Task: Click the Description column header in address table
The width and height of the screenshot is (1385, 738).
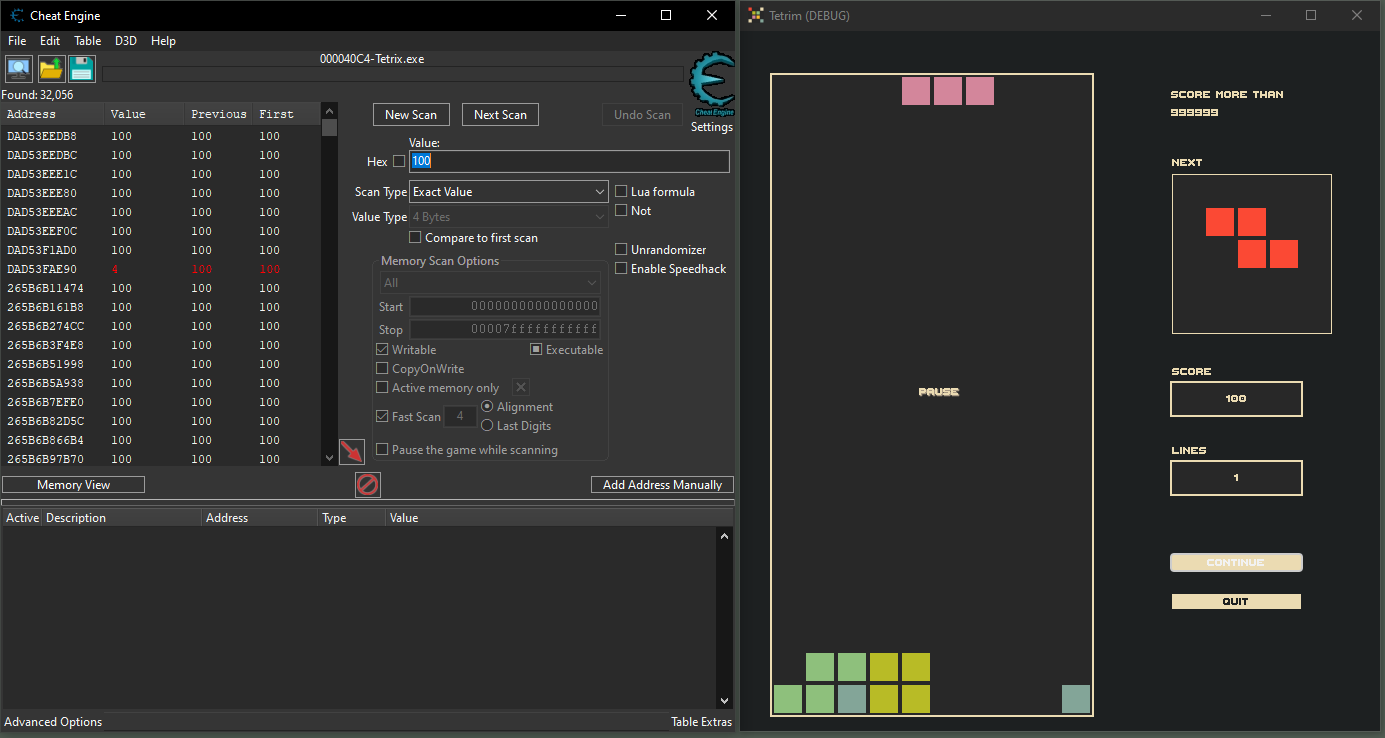Action: pyautogui.click(x=121, y=518)
